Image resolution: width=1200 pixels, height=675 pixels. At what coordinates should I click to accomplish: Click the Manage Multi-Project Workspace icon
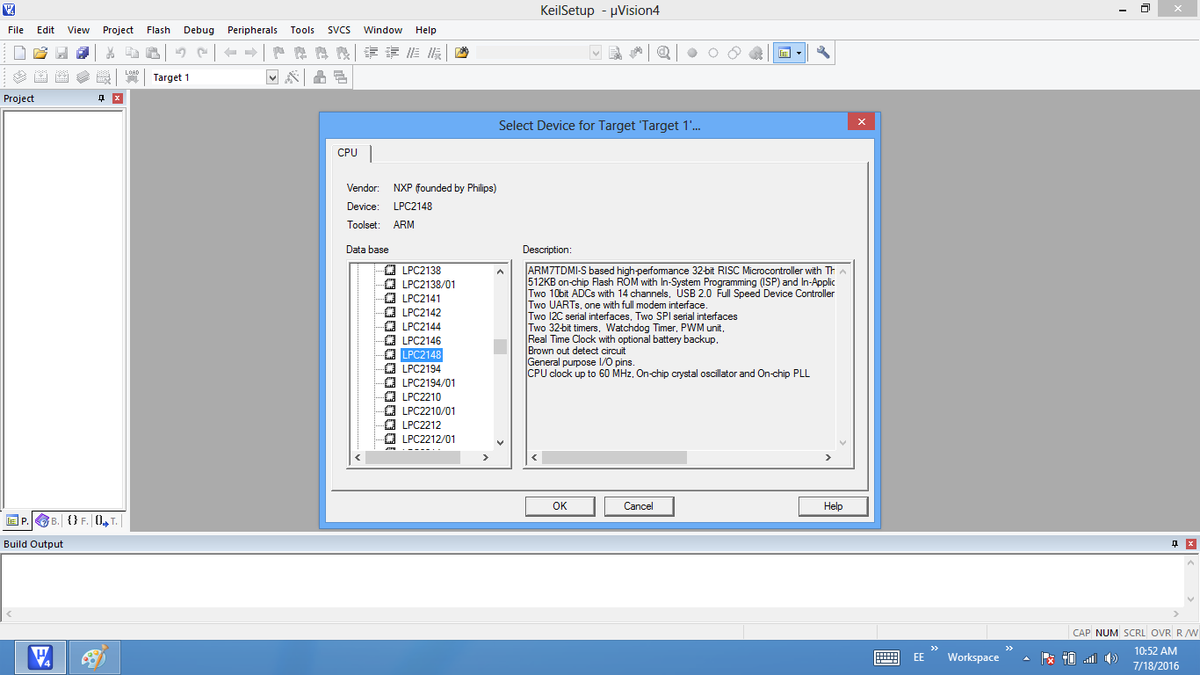(340, 77)
